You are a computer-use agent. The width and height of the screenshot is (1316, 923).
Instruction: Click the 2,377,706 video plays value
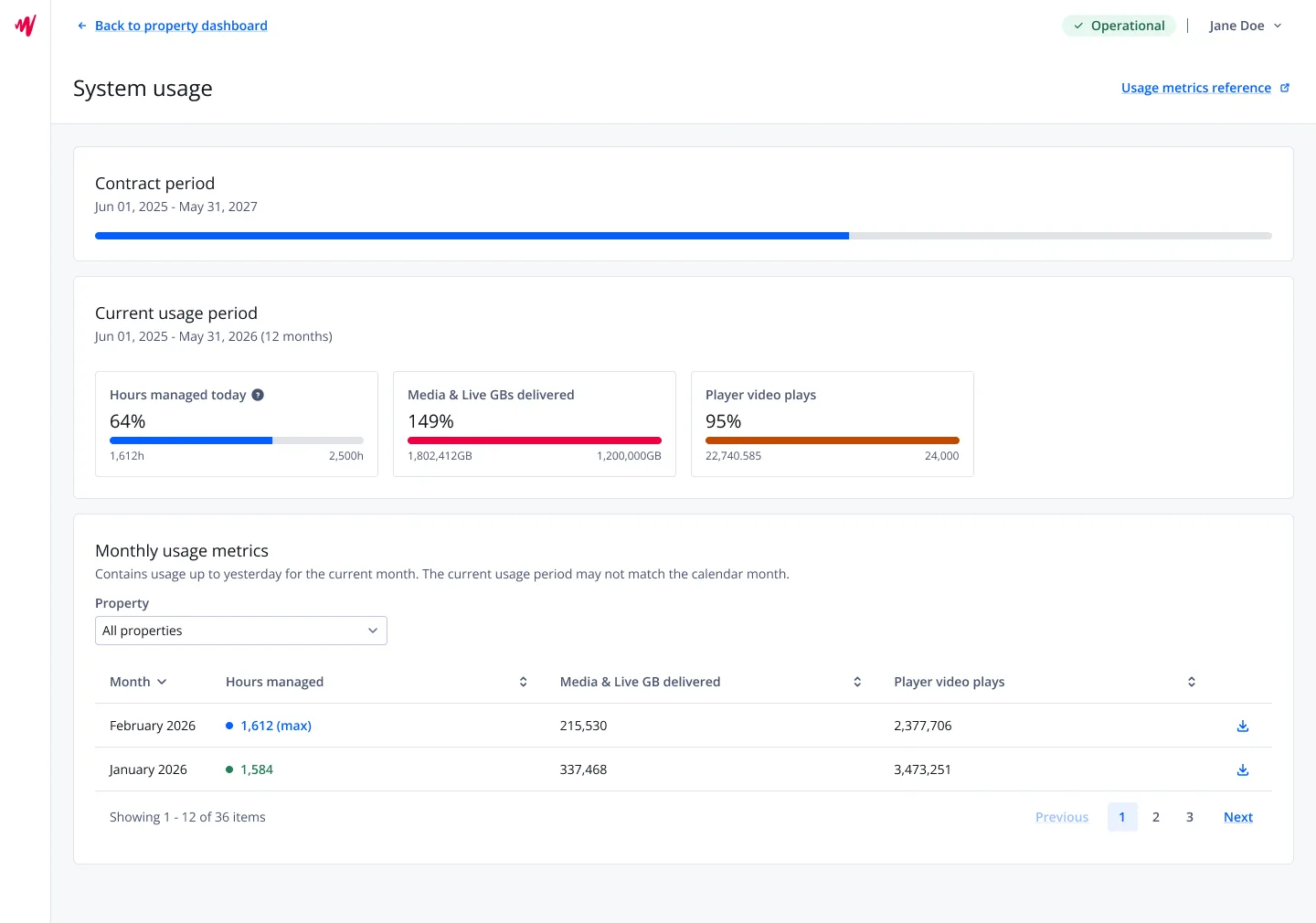[x=923, y=726]
